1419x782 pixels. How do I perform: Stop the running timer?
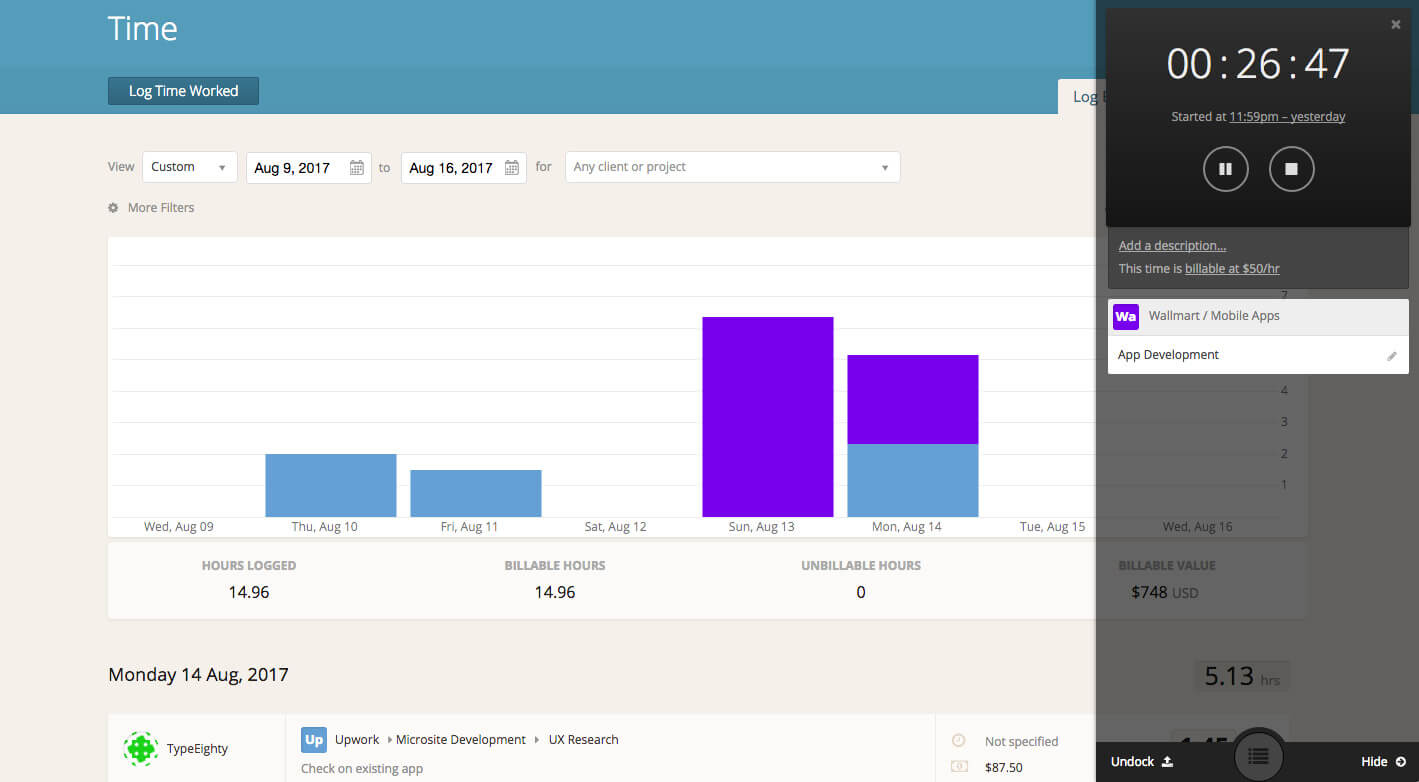(1291, 169)
